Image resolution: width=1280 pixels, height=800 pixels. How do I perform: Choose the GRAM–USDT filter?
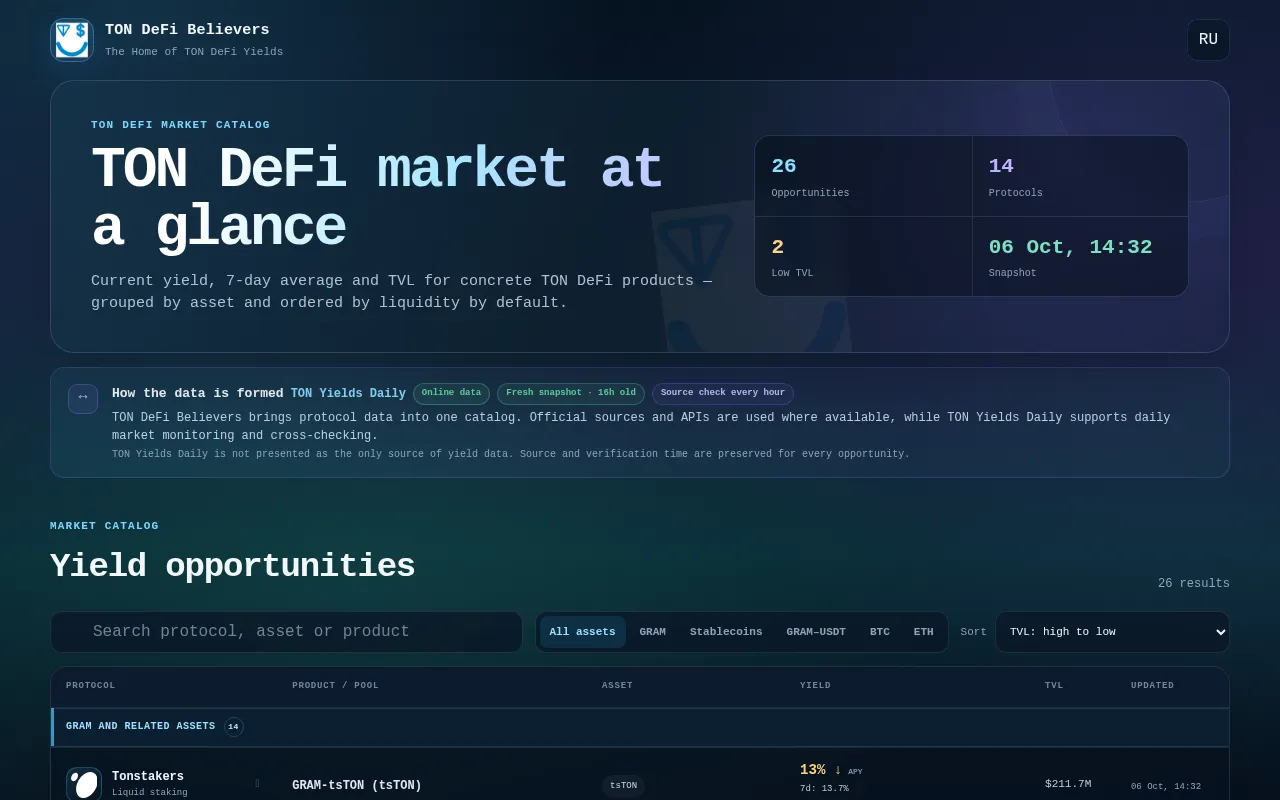[x=816, y=632]
